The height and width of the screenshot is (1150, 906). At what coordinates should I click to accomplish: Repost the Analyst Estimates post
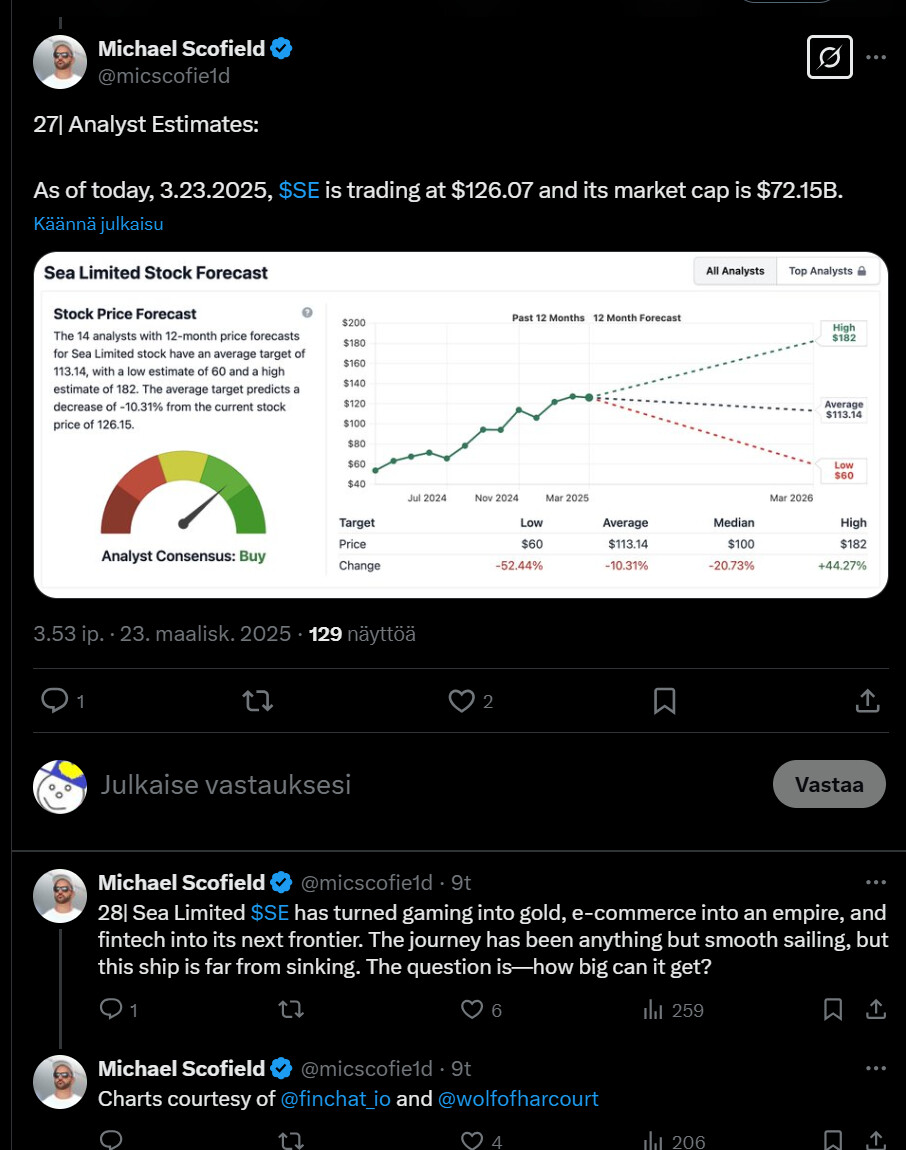tap(258, 701)
